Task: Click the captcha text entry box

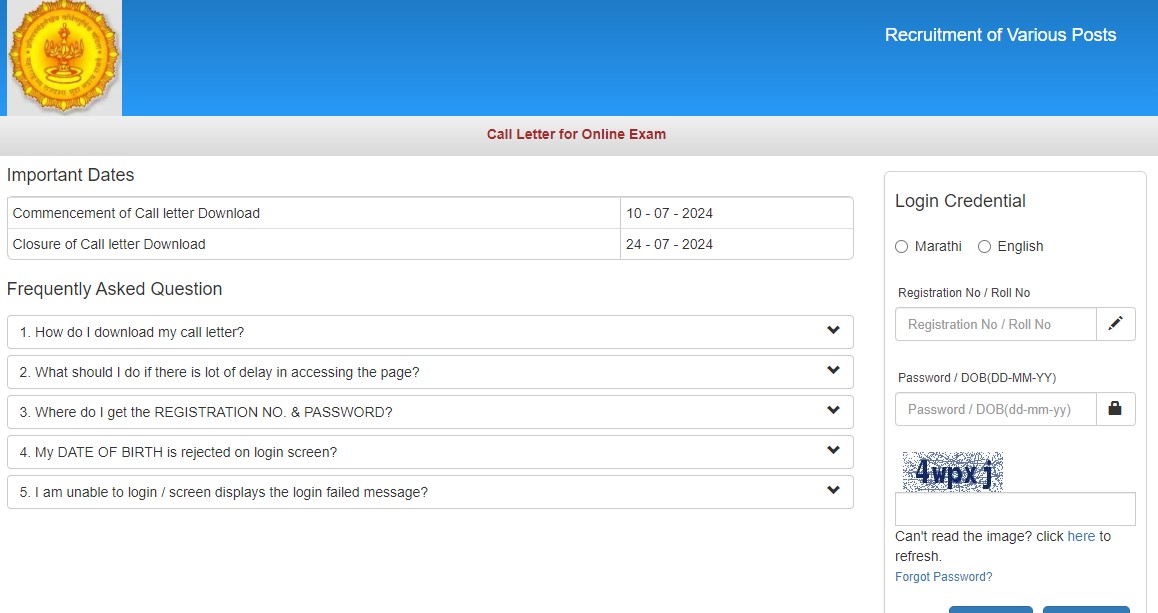Action: click(1014, 509)
